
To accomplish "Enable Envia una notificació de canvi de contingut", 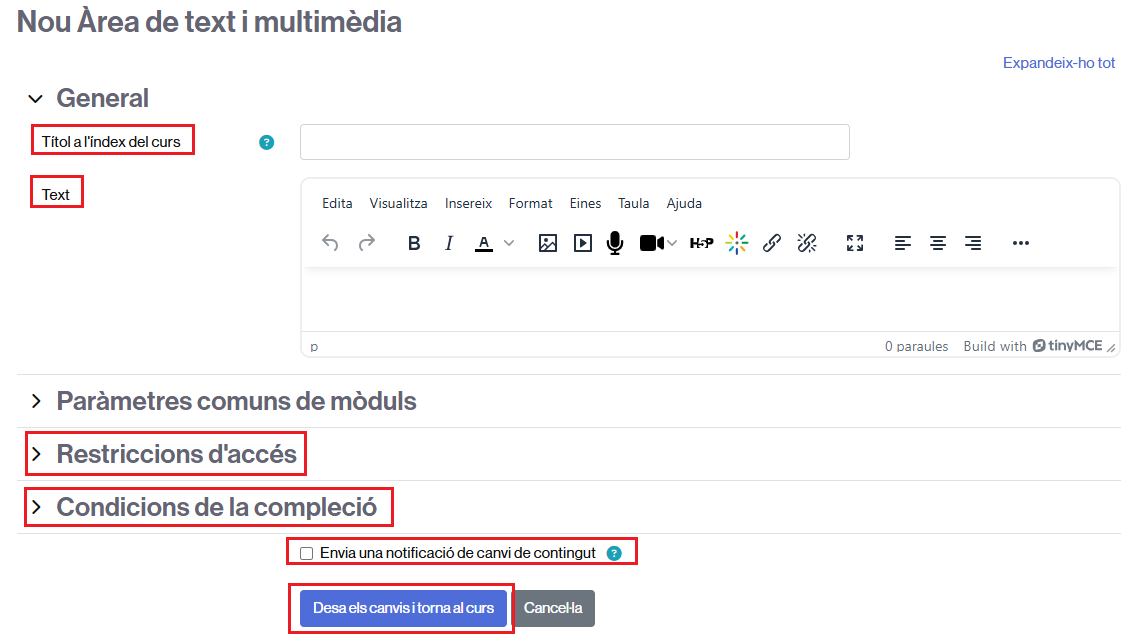I will [x=307, y=553].
